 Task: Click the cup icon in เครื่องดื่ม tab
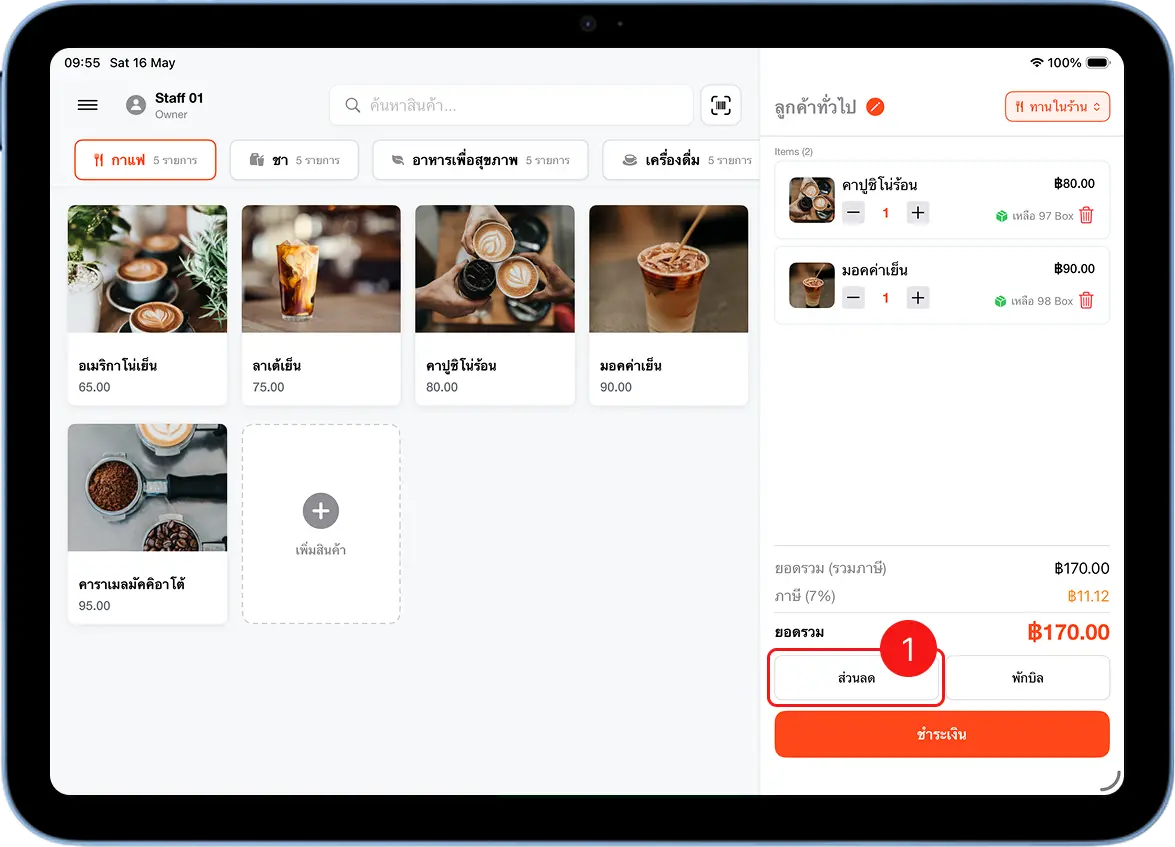click(x=630, y=160)
